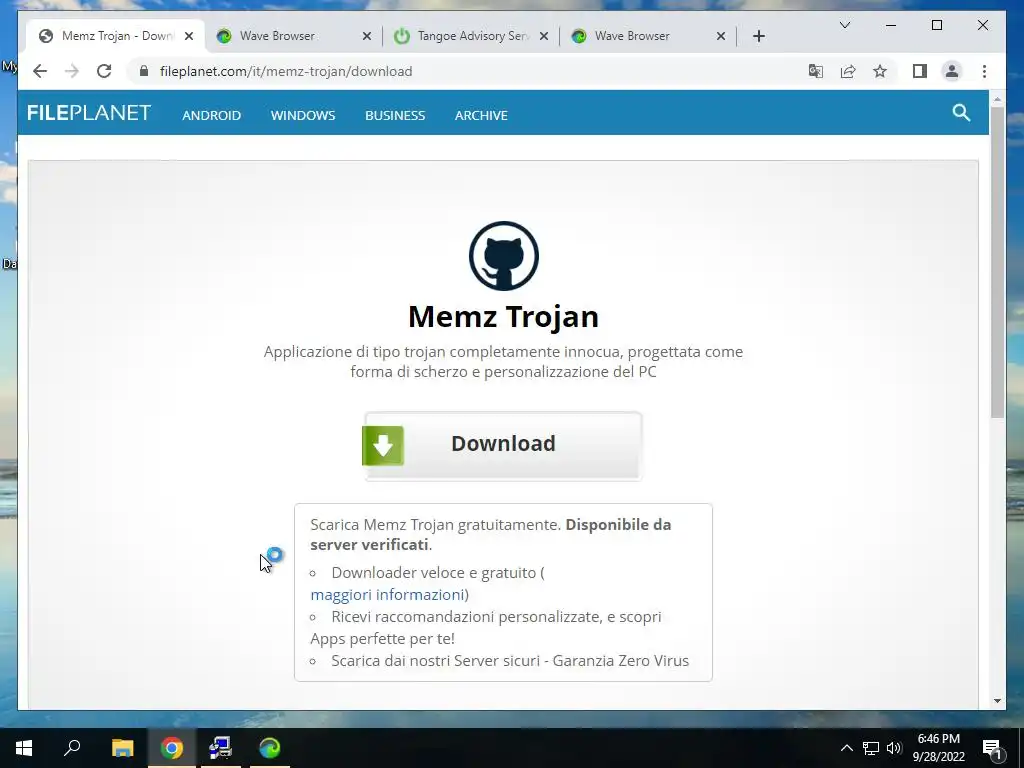Open the volume tray icon
This screenshot has height=768, width=1024.
[x=894, y=748]
